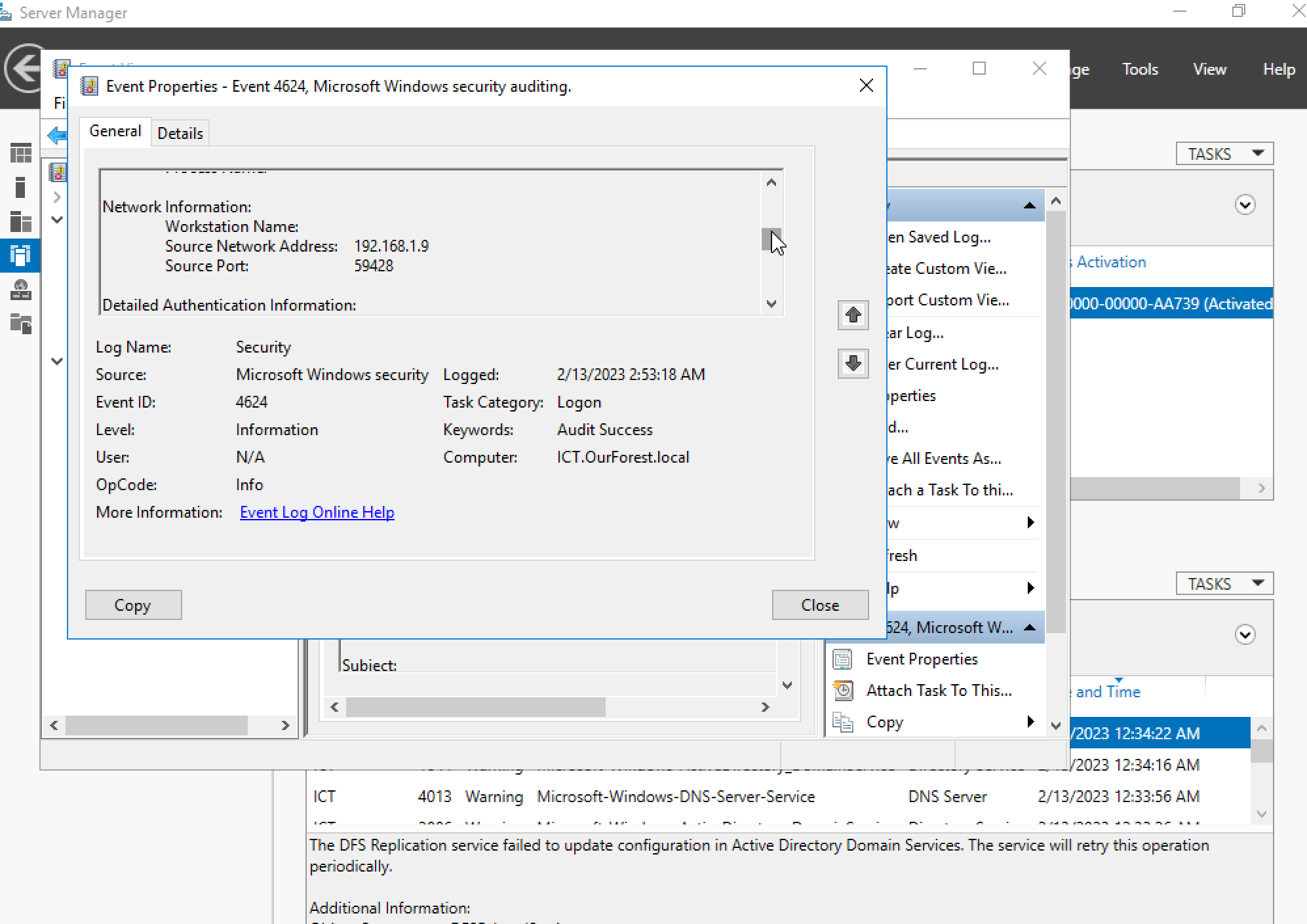Click Open Saved Log action

[939, 237]
